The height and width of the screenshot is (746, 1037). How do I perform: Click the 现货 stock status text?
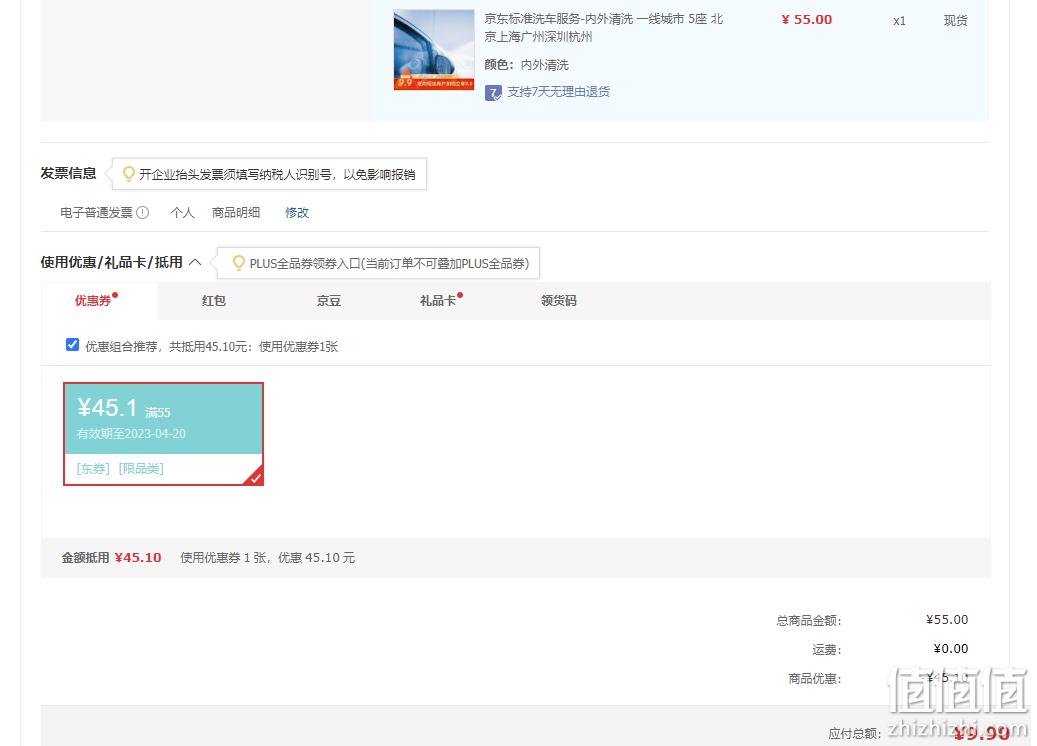point(956,21)
